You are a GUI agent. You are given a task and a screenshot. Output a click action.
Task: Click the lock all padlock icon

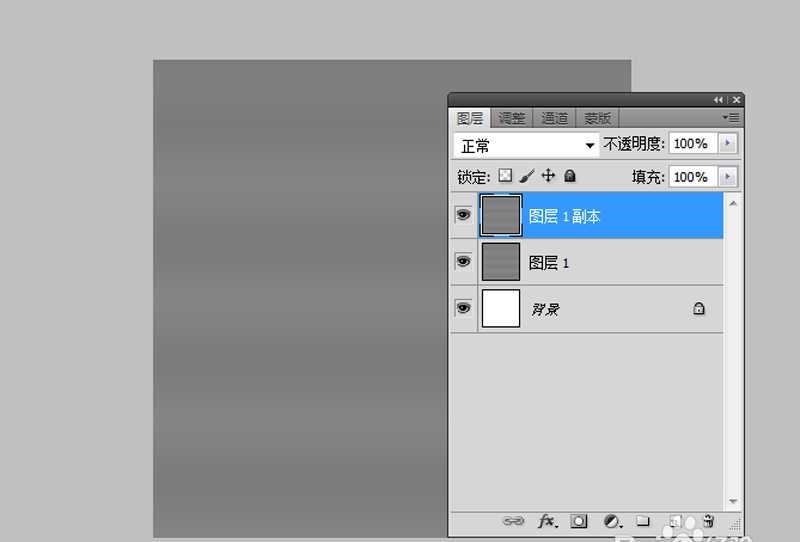point(570,176)
